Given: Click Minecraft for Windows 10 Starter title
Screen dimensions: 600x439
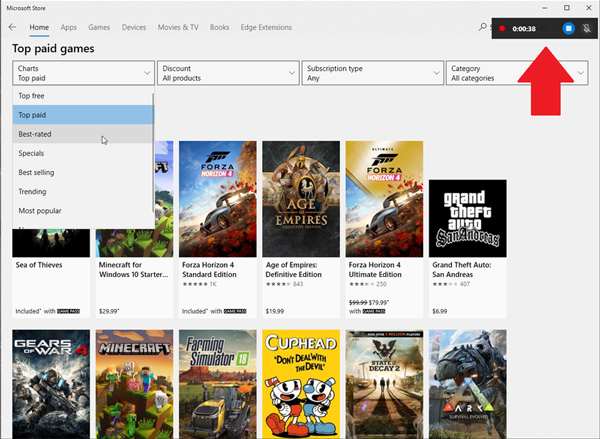Looking at the screenshot, I should 133,269.
